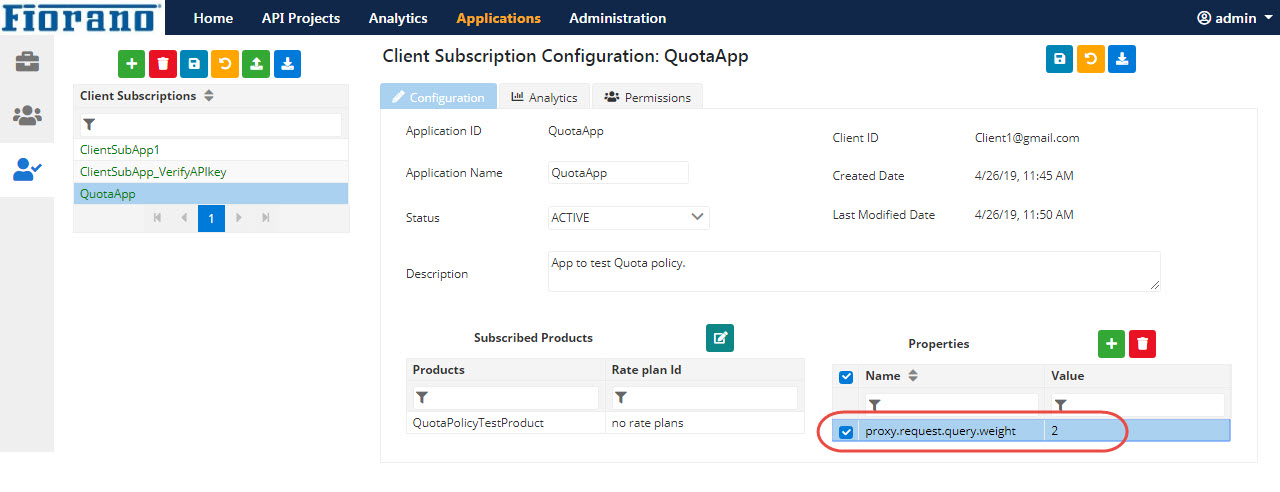This screenshot has height=492, width=1280.
Task: Sort properties by Name
Action: click(912, 376)
